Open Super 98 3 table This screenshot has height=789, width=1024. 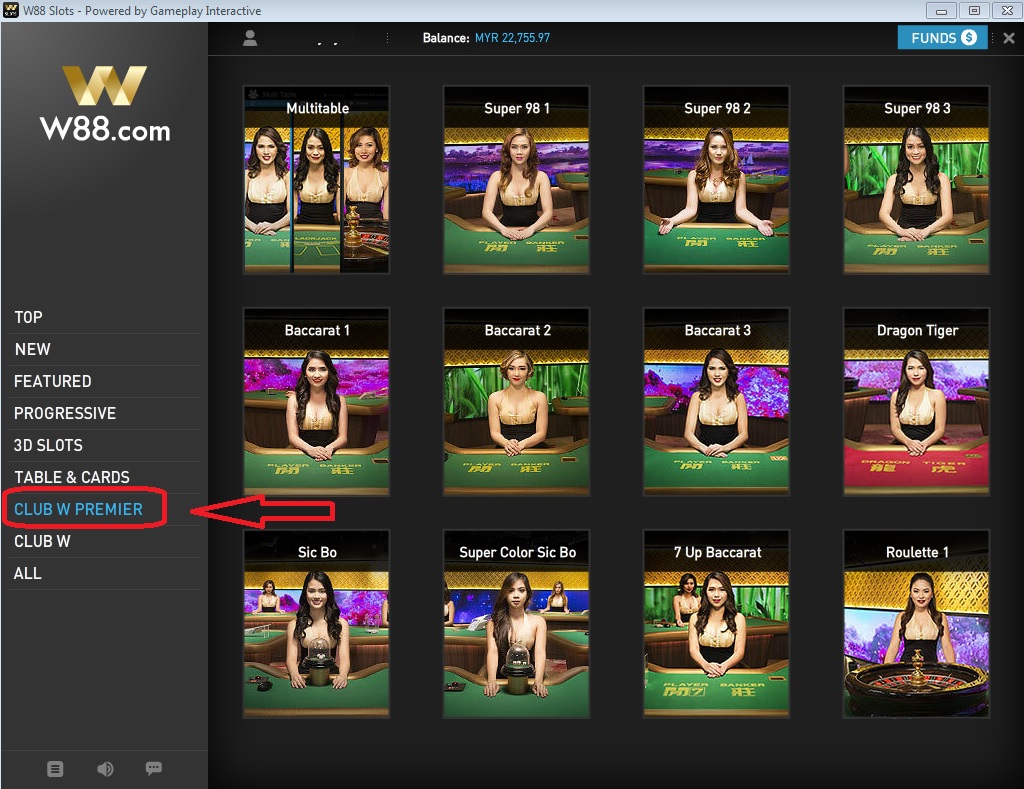point(916,180)
